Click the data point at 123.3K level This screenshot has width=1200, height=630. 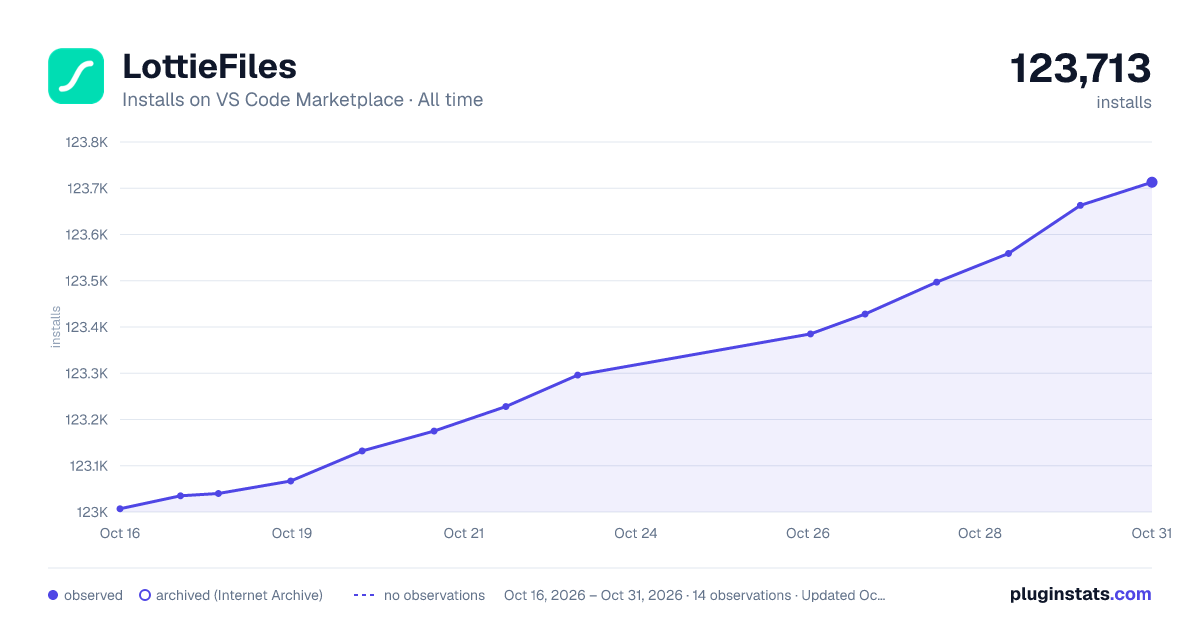click(578, 375)
